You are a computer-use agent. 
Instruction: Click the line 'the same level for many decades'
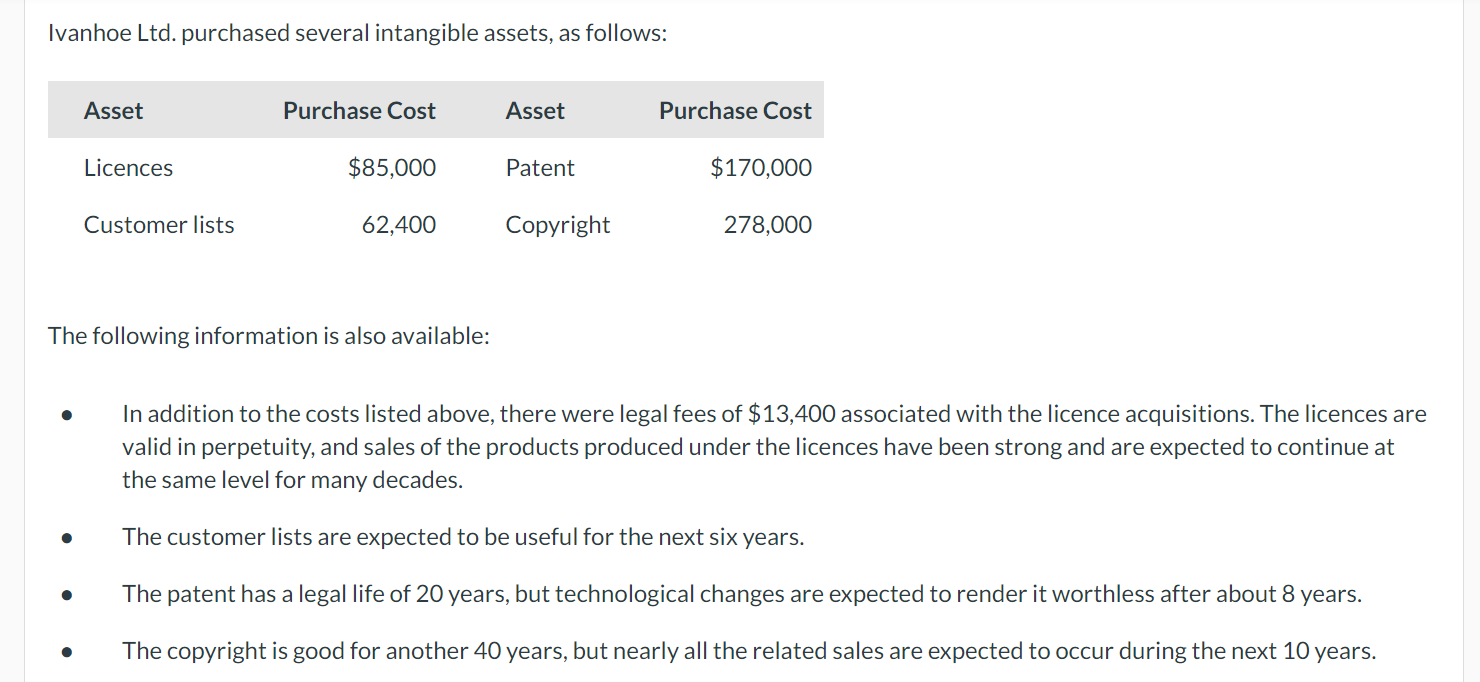point(292,480)
